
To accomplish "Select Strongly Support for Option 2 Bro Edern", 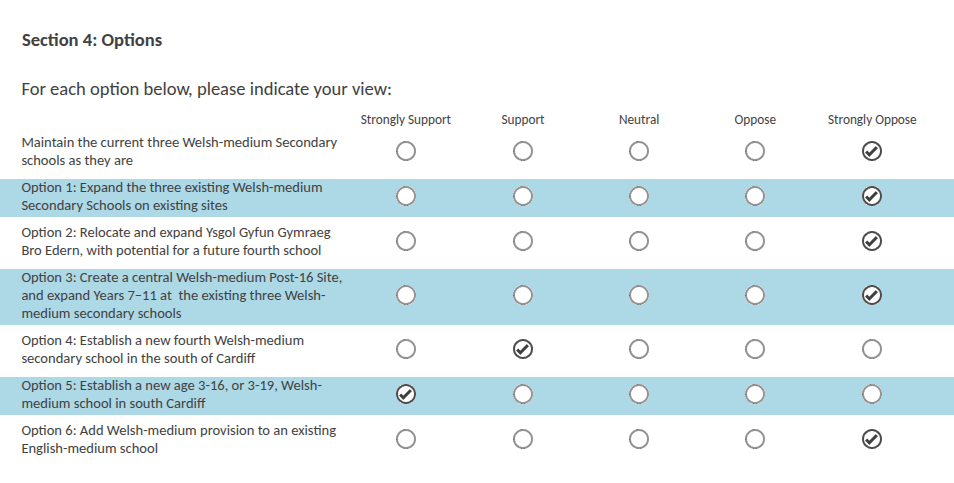I will [406, 241].
